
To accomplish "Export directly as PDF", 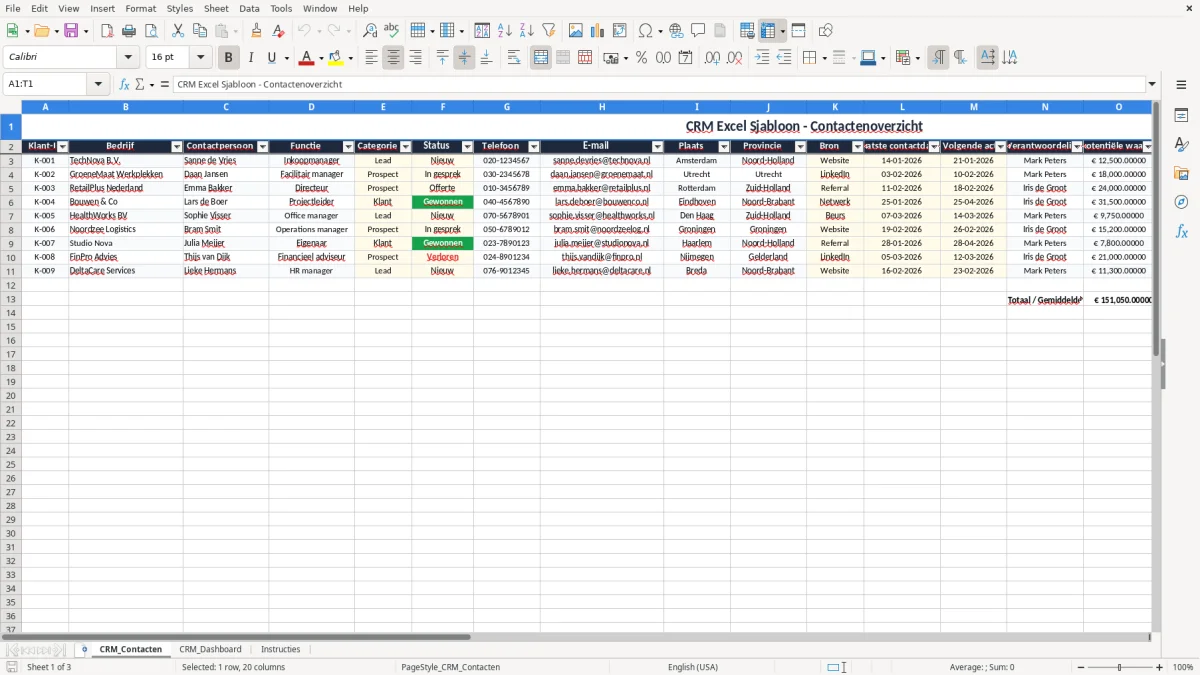I will point(107,31).
